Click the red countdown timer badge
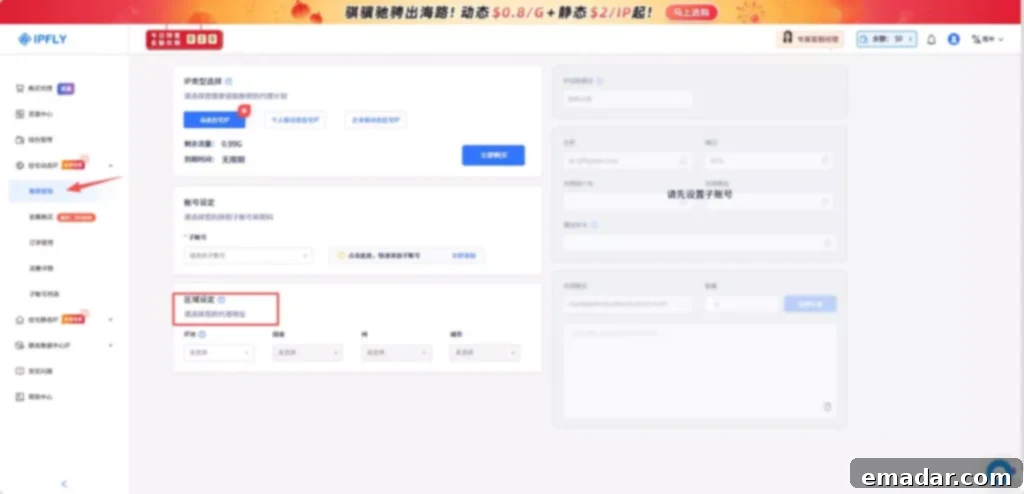Viewport: 1024px width, 494px height. (x=184, y=39)
